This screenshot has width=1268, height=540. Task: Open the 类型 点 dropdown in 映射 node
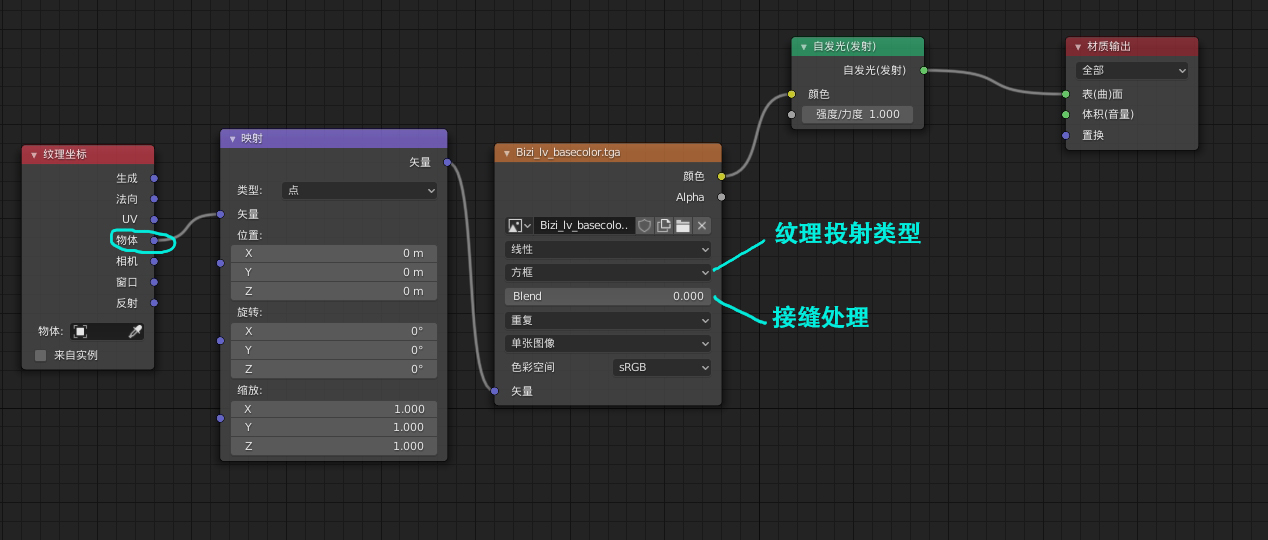360,190
